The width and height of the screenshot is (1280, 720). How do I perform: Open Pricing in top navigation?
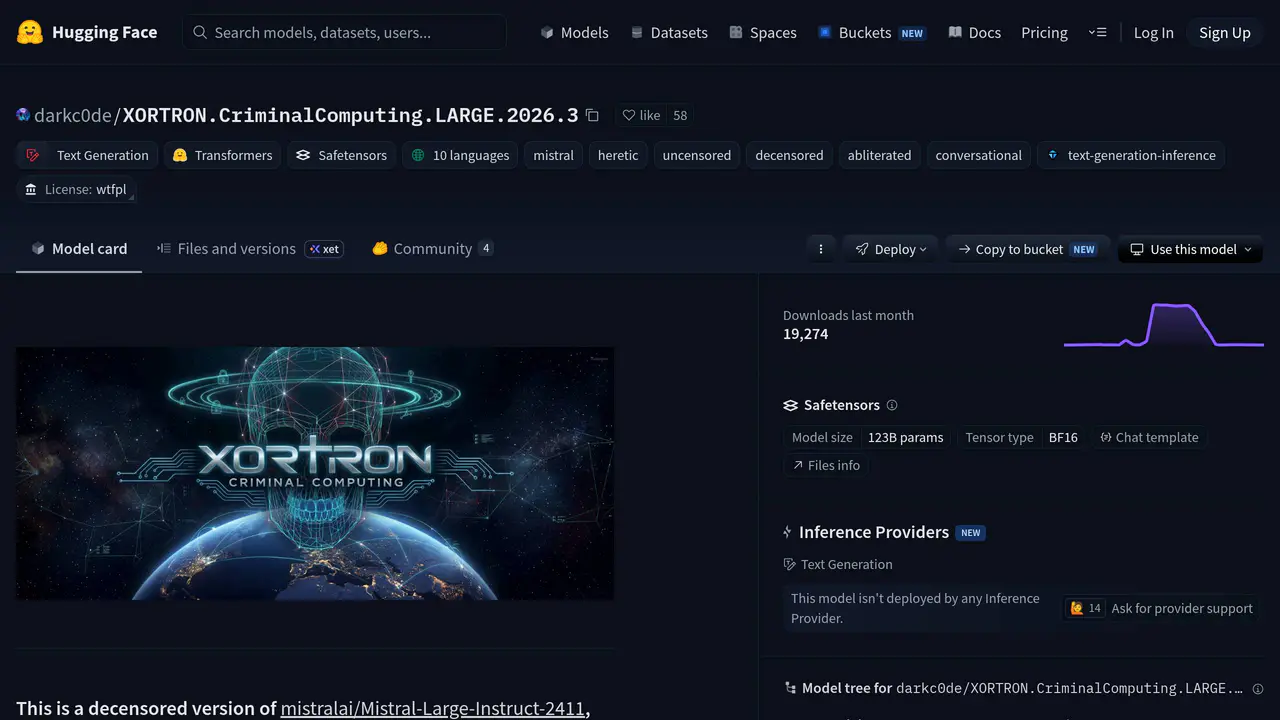click(1044, 32)
